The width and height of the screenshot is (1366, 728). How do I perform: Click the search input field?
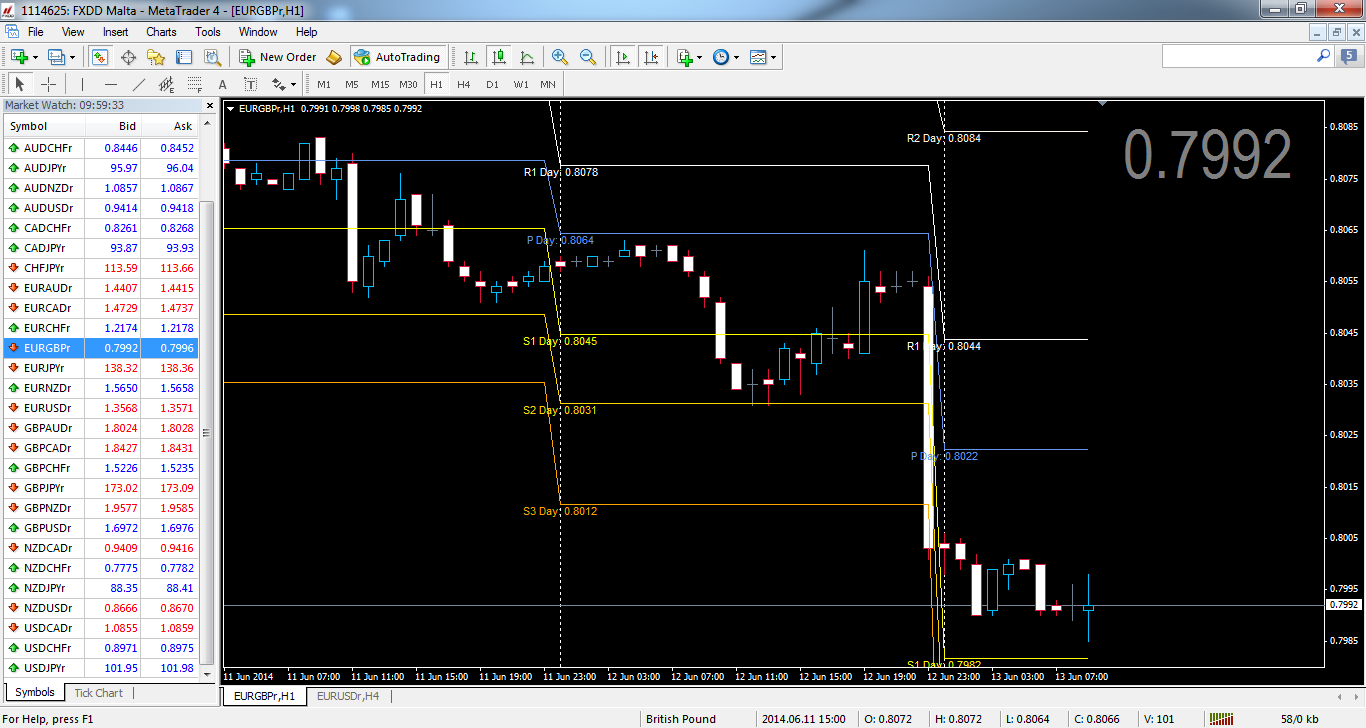coord(1238,57)
